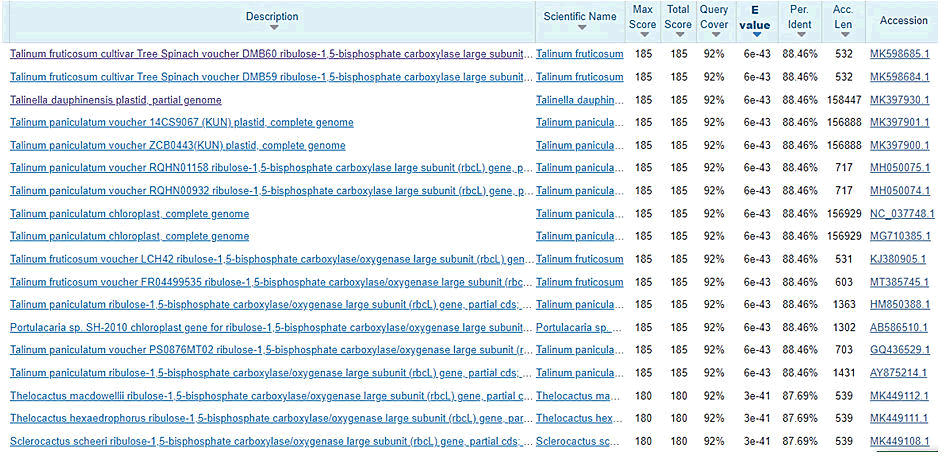The width and height of the screenshot is (945, 462).
Task: Sort by Description column arrow
Action: pos(272,29)
